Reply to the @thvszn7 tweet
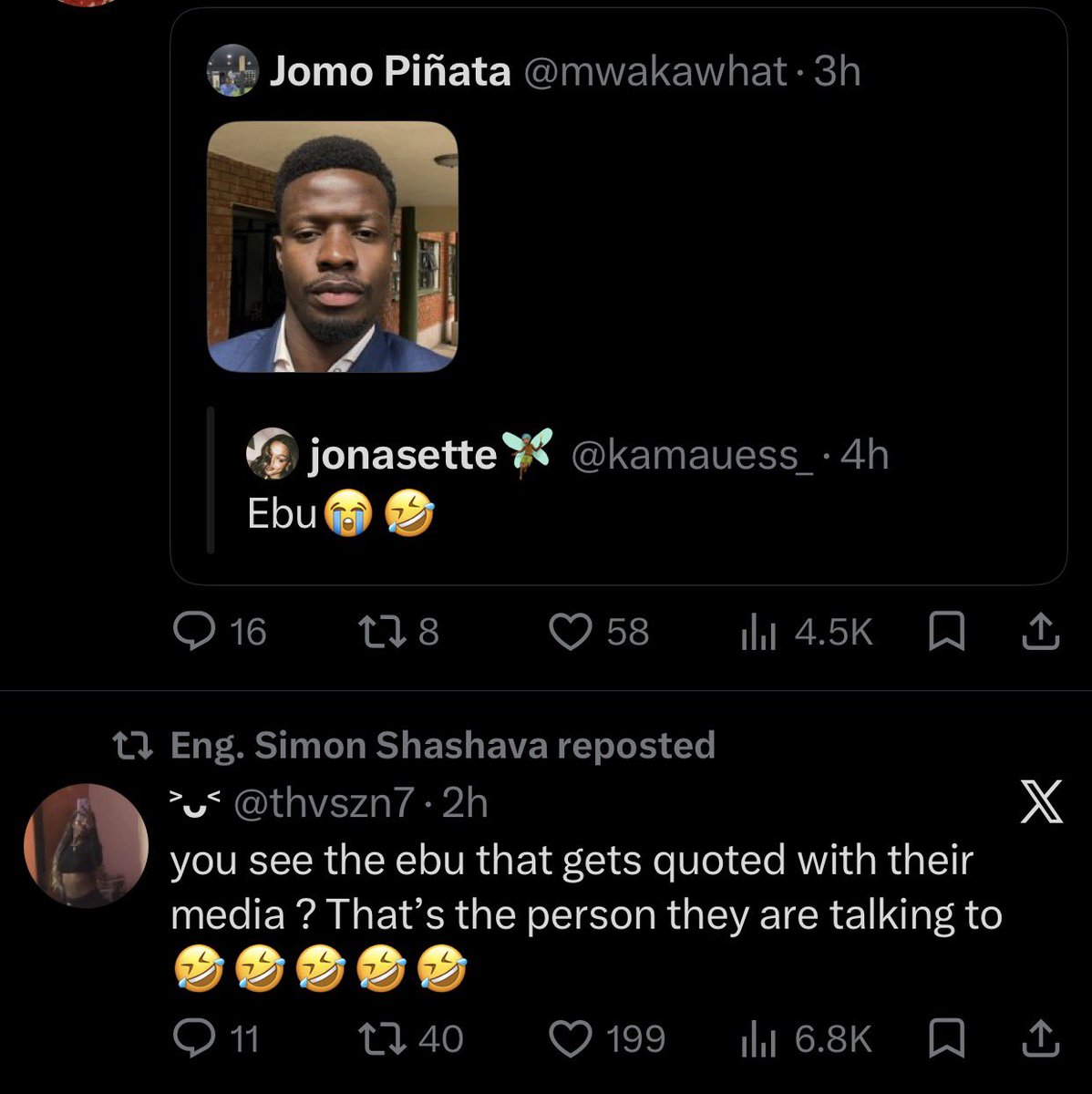This screenshot has height=1094, width=1092. coord(216,1038)
